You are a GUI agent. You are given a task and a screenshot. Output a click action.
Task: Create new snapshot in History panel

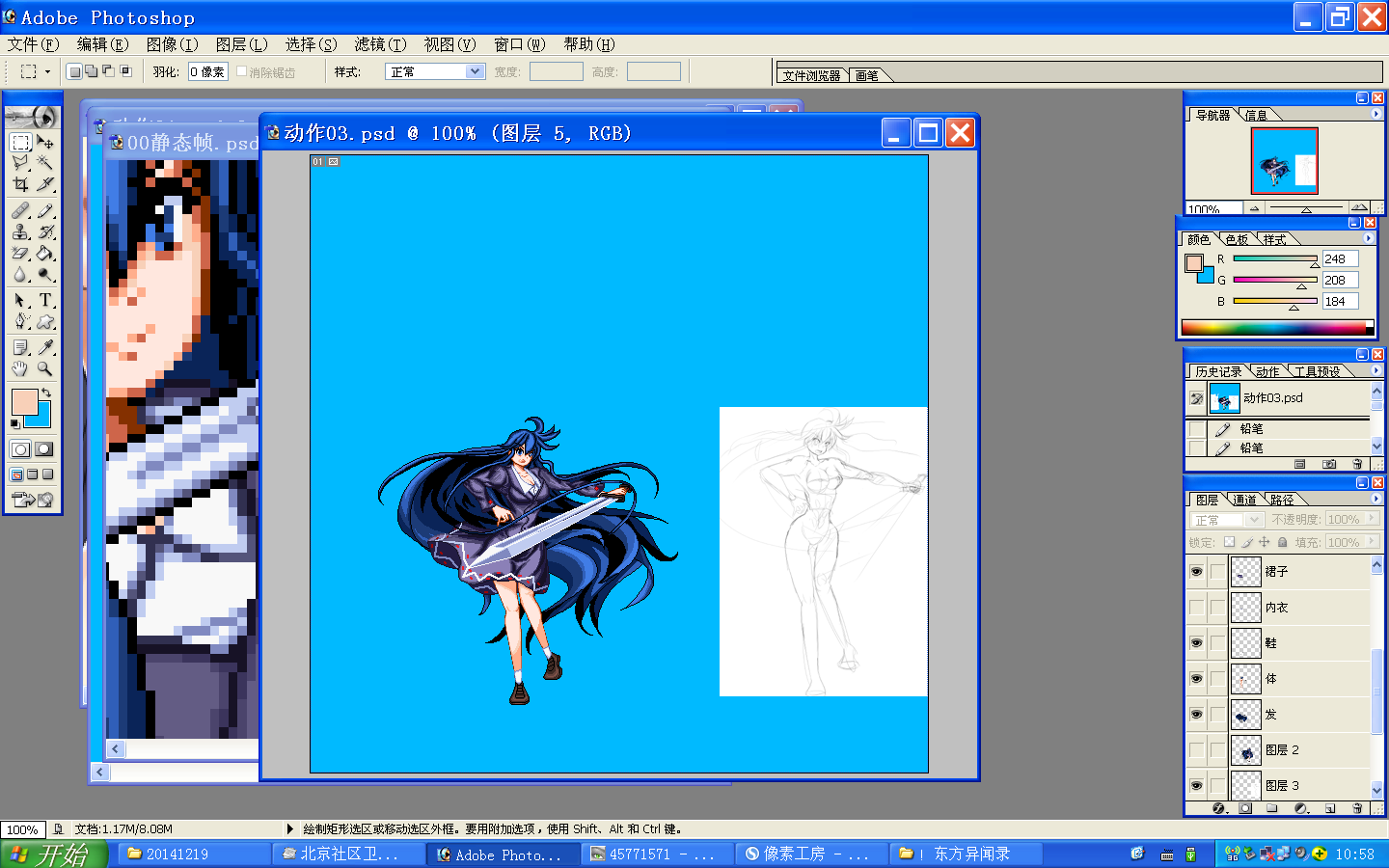point(1329,464)
